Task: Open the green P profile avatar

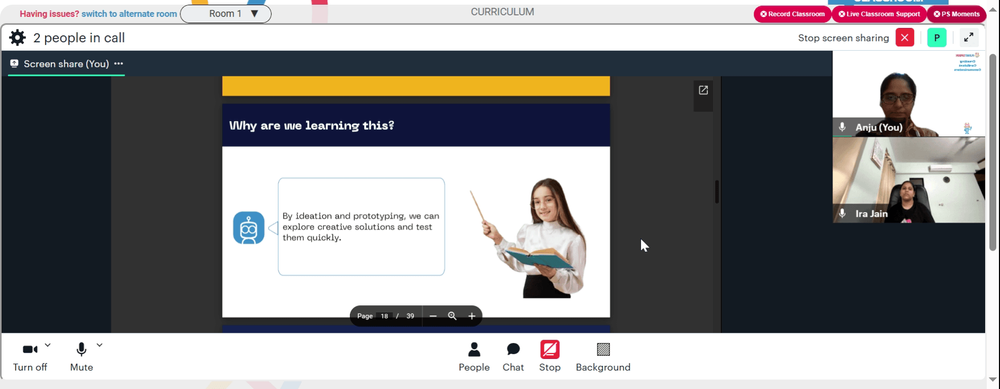Action: tap(936, 38)
